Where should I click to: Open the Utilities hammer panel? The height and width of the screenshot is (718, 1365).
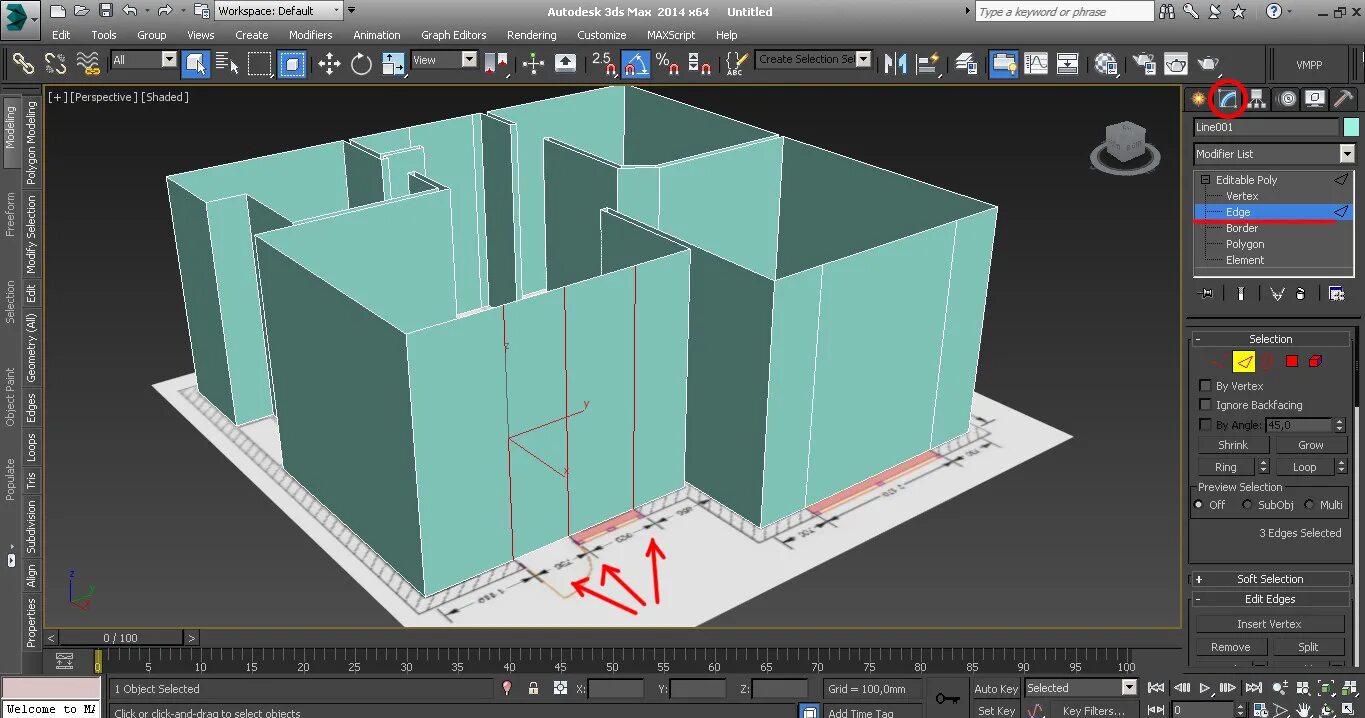point(1344,99)
